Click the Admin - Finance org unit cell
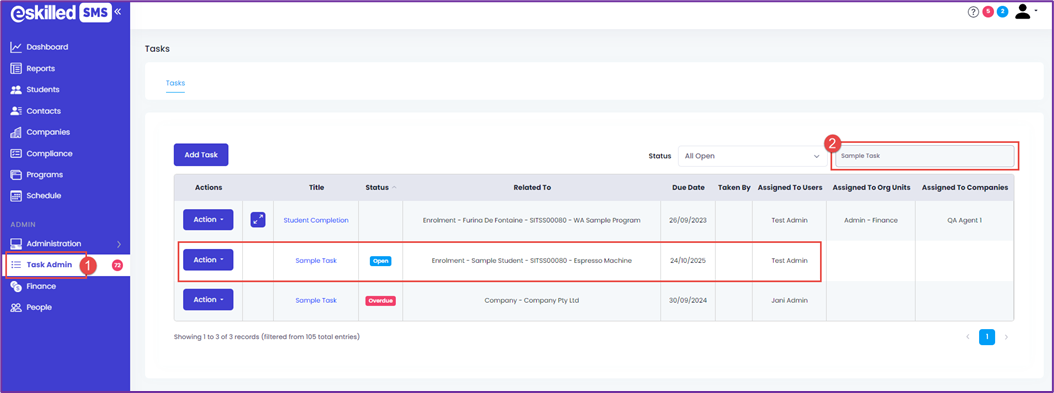Screen dimensions: 1054x393 [x=870, y=220]
